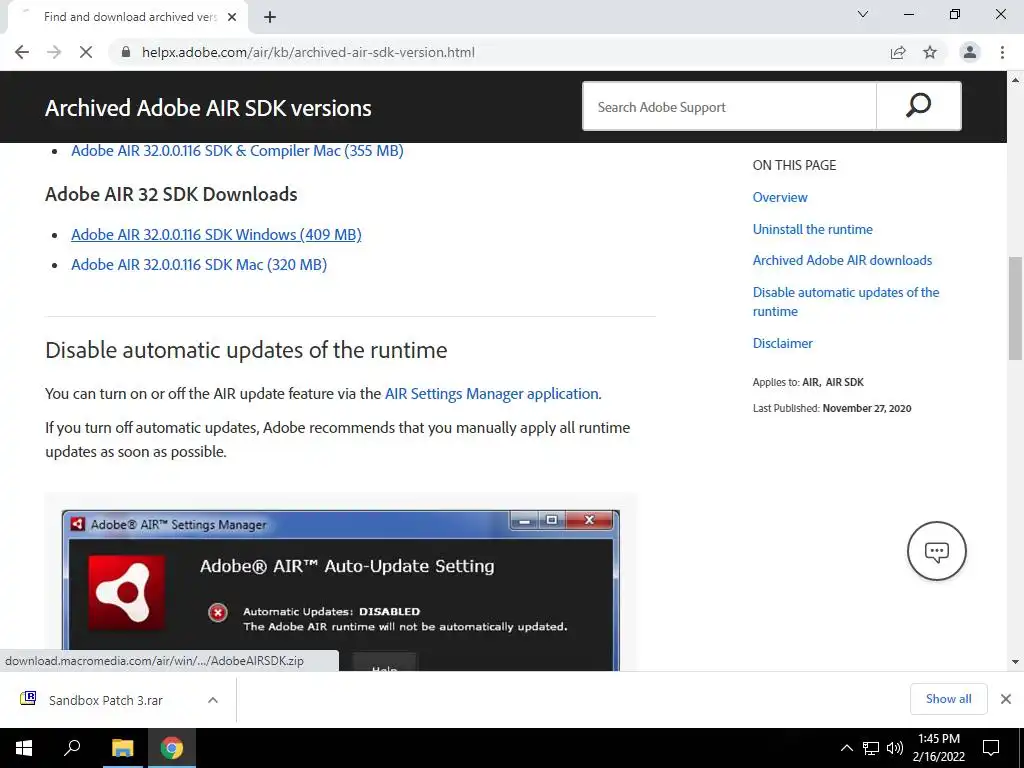Show hidden system tray icons
1024x768 pixels.
[846, 748]
